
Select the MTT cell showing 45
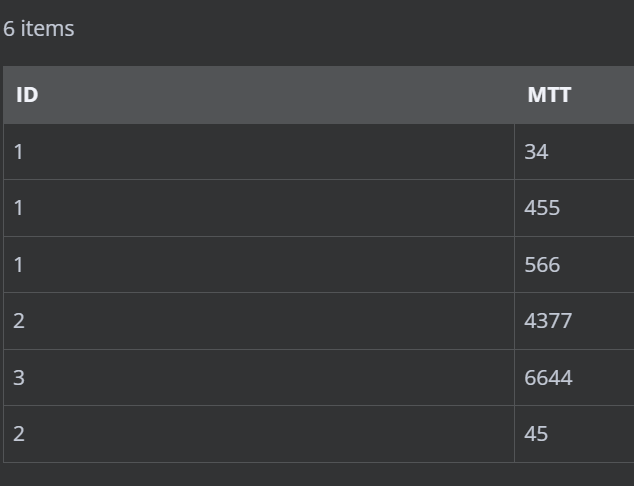(x=574, y=434)
